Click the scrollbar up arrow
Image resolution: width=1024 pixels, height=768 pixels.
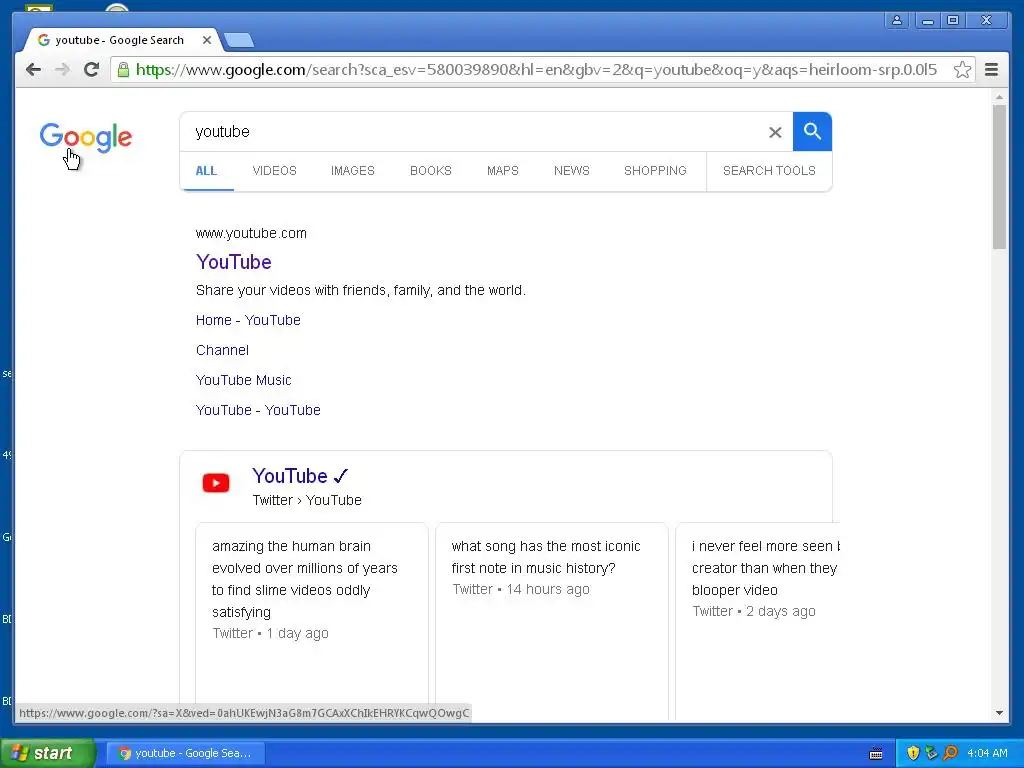999,97
